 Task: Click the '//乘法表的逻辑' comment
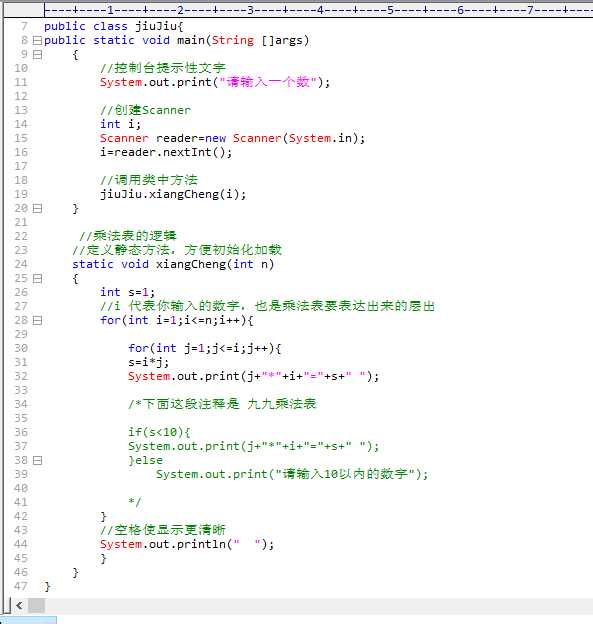click(127, 236)
